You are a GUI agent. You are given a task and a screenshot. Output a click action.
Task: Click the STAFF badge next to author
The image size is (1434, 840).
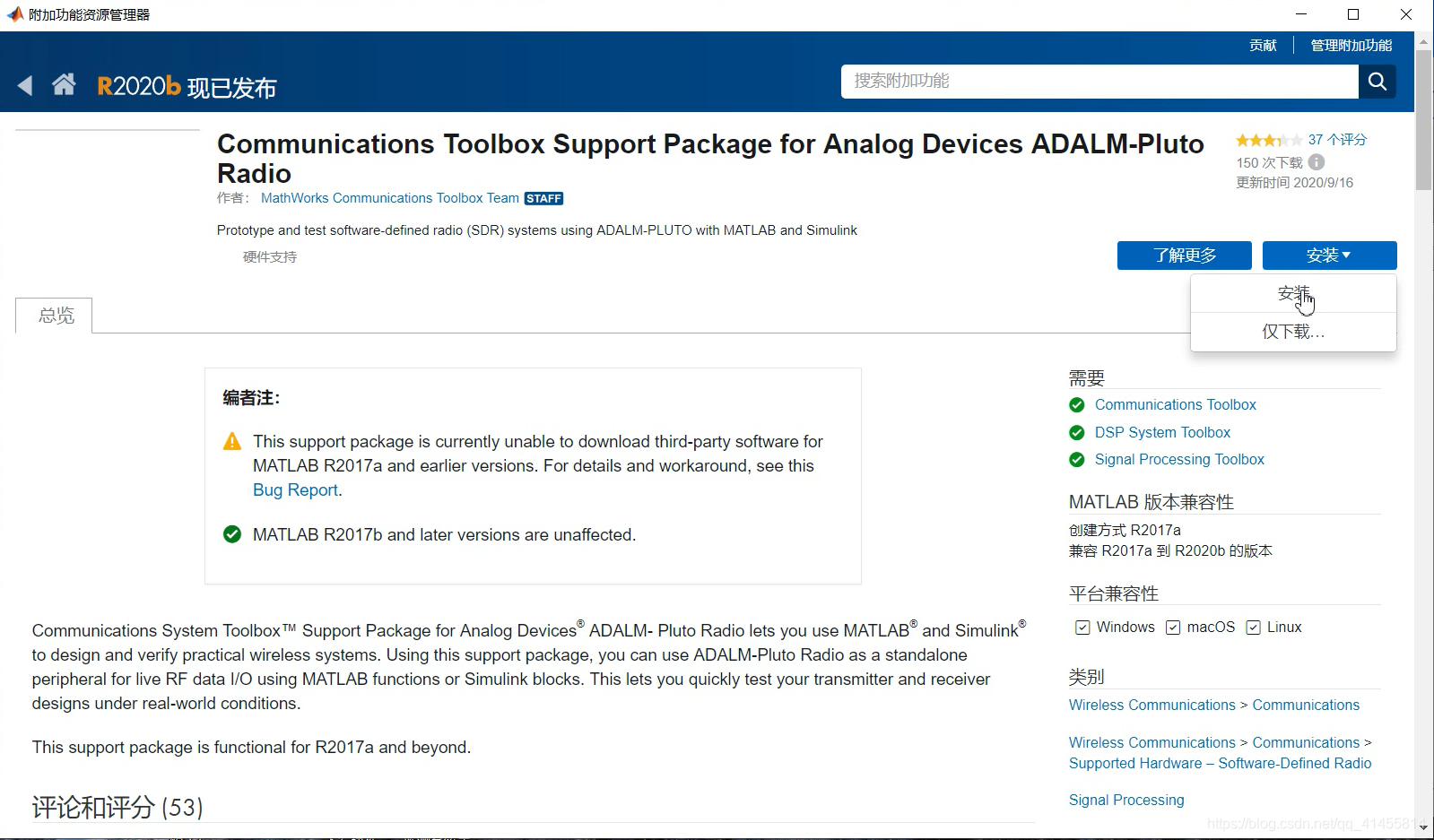point(543,199)
